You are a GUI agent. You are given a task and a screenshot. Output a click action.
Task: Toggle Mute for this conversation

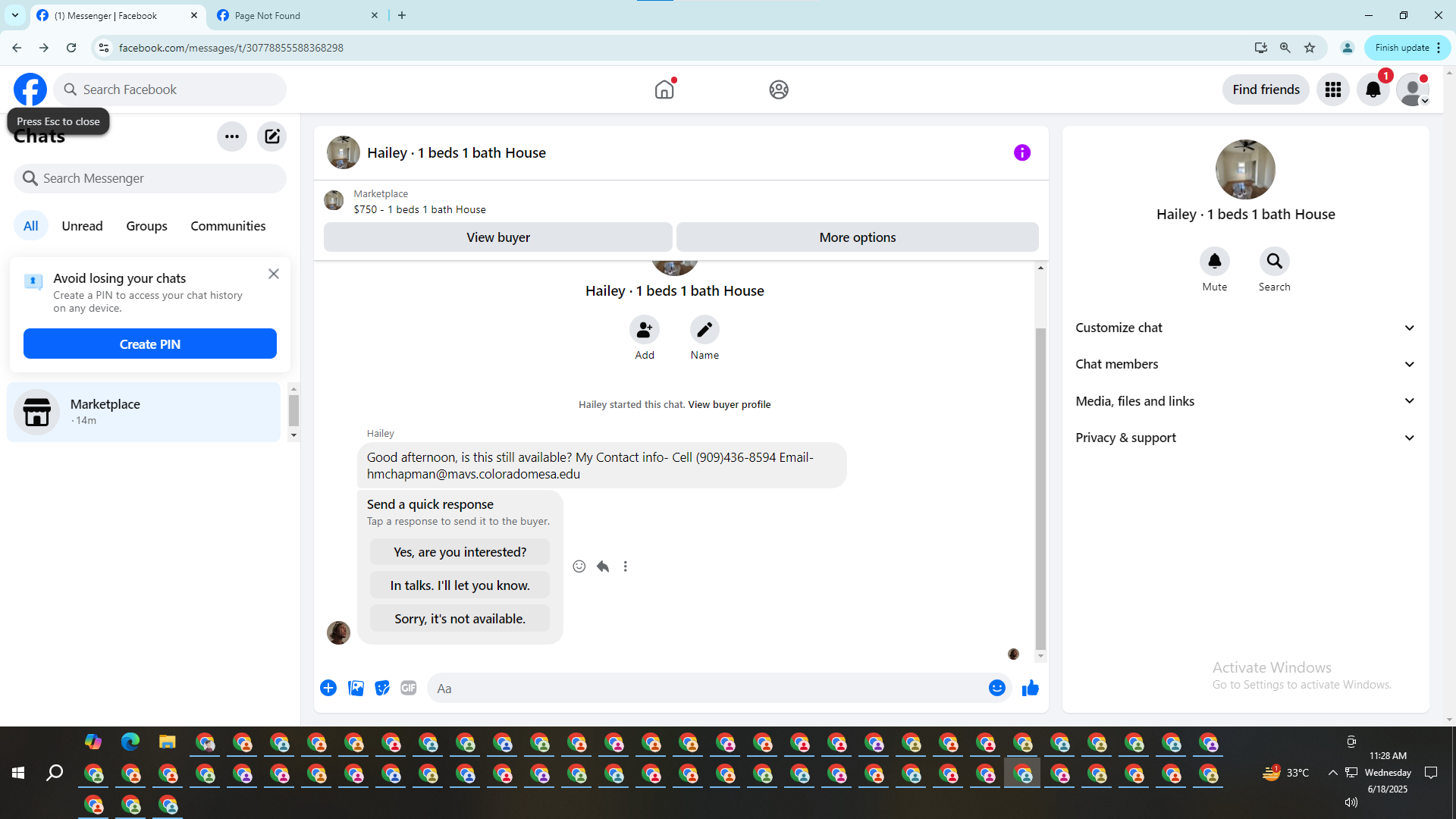(x=1214, y=262)
